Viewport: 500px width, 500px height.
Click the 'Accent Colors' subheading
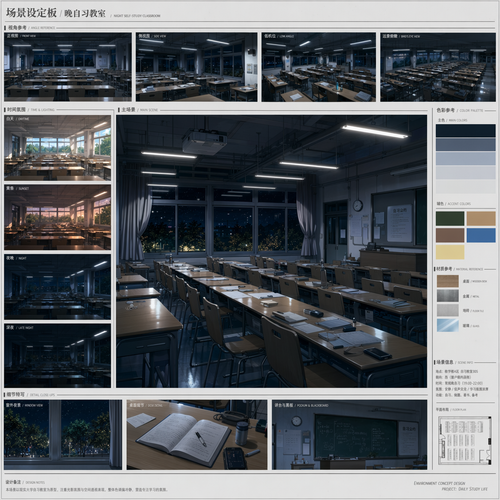coord(459,204)
